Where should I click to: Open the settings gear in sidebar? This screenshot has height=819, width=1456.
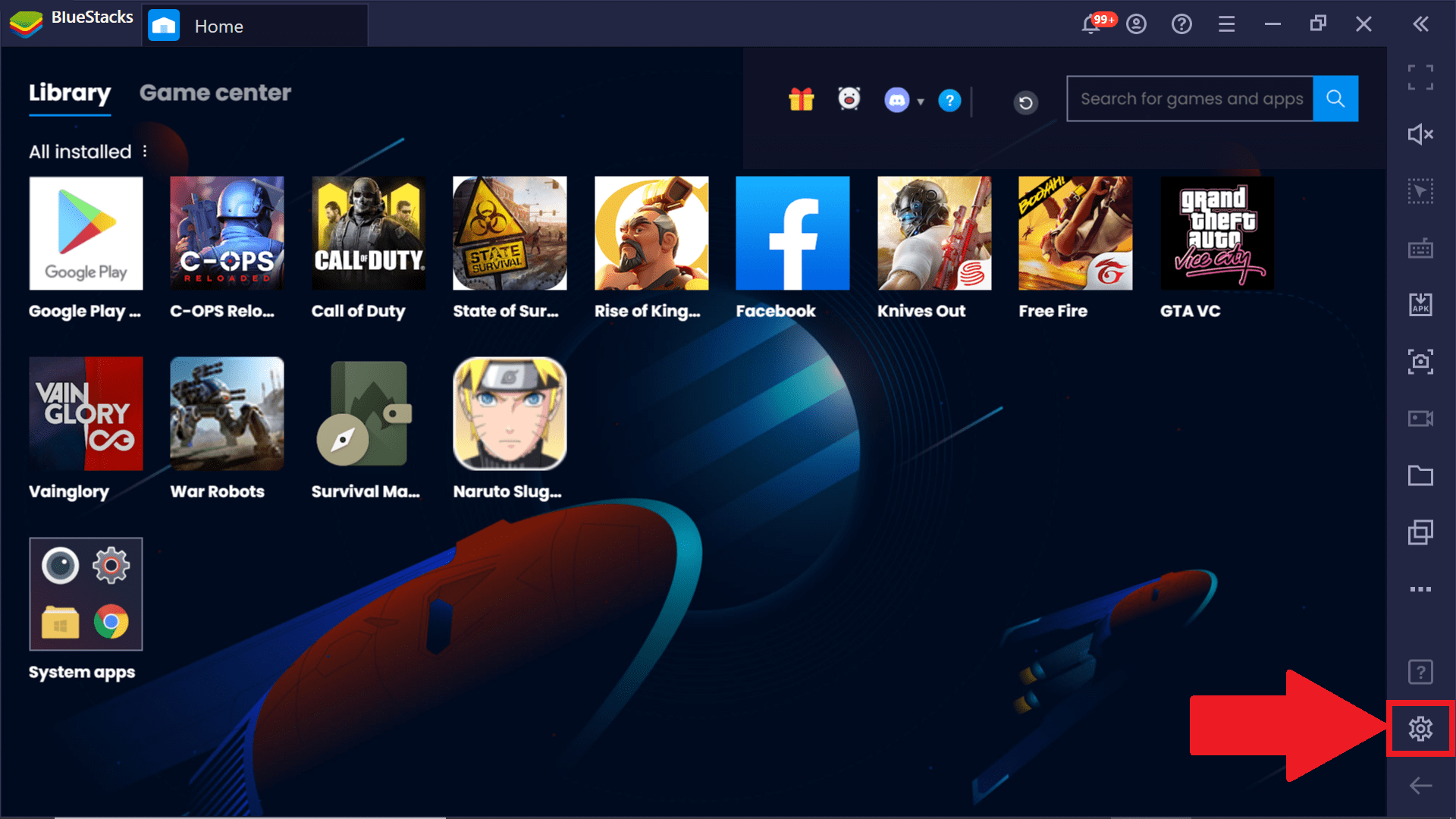tap(1420, 729)
